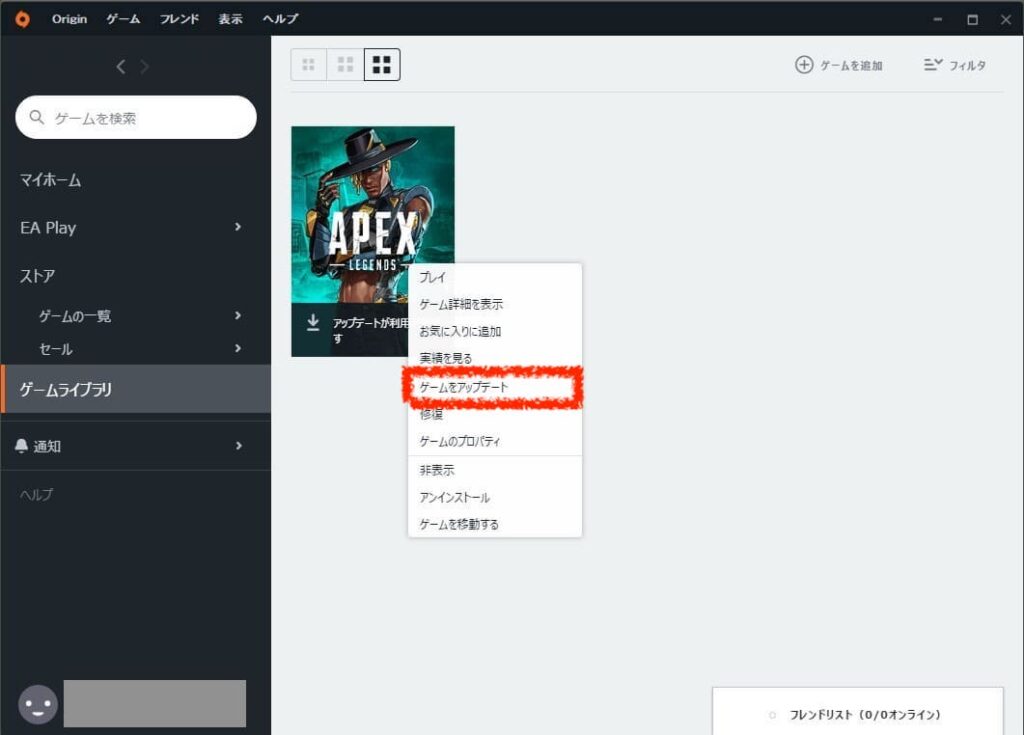Click the download arrow icon on Apex tile
Viewport: 1024px width, 735px height.
click(x=313, y=322)
